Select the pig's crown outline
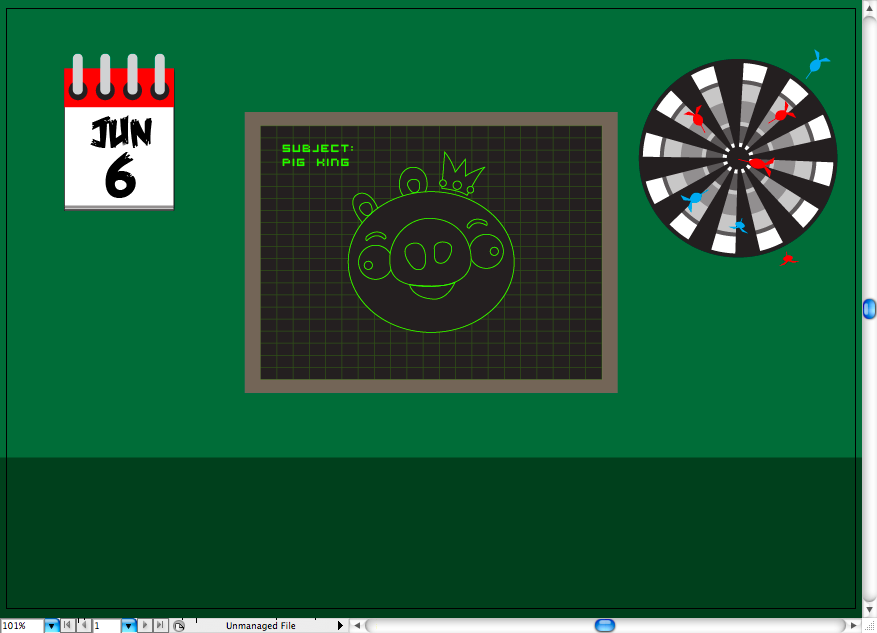This screenshot has height=633, width=877. (461, 173)
